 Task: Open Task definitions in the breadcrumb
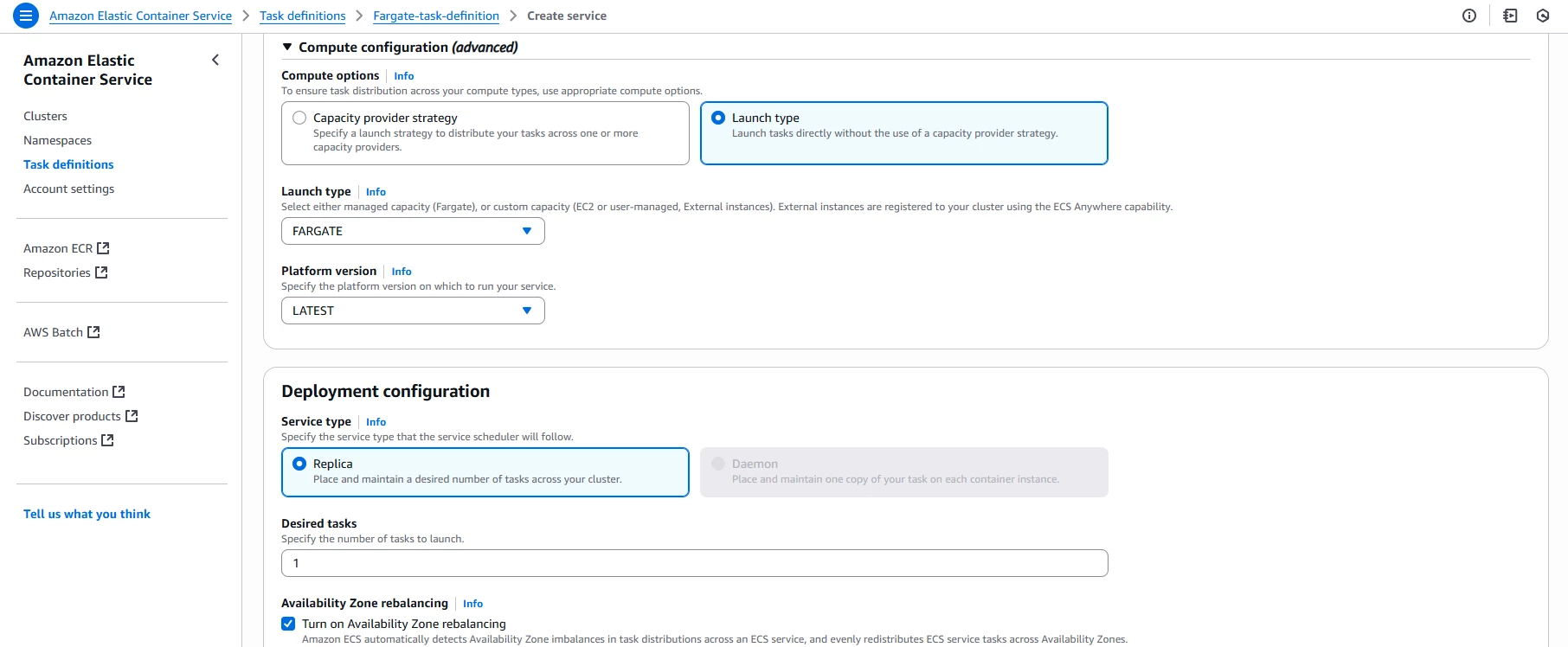(x=302, y=16)
